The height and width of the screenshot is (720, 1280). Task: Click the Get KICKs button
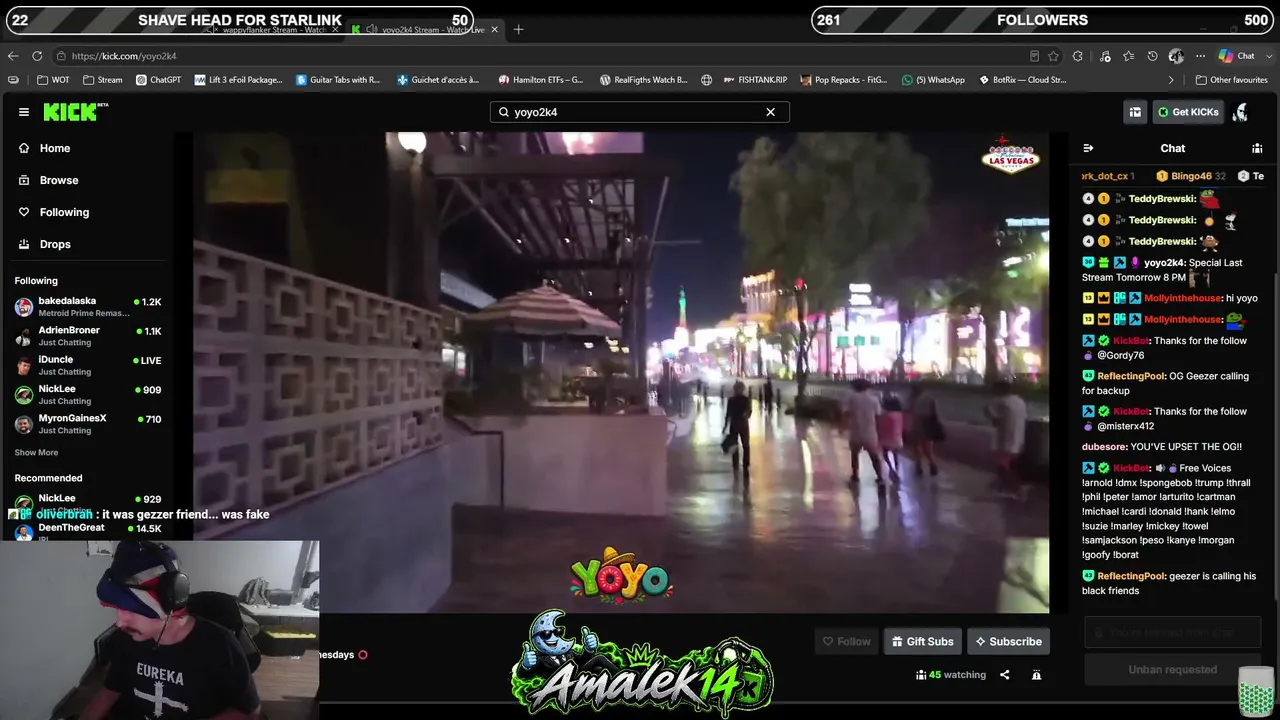pyautogui.click(x=1188, y=112)
